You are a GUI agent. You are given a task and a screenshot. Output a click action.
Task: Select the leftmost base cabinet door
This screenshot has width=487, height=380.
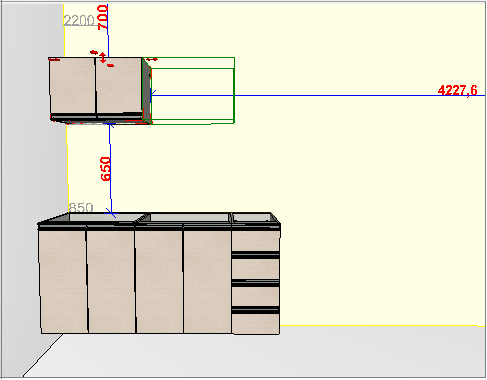click(x=63, y=281)
